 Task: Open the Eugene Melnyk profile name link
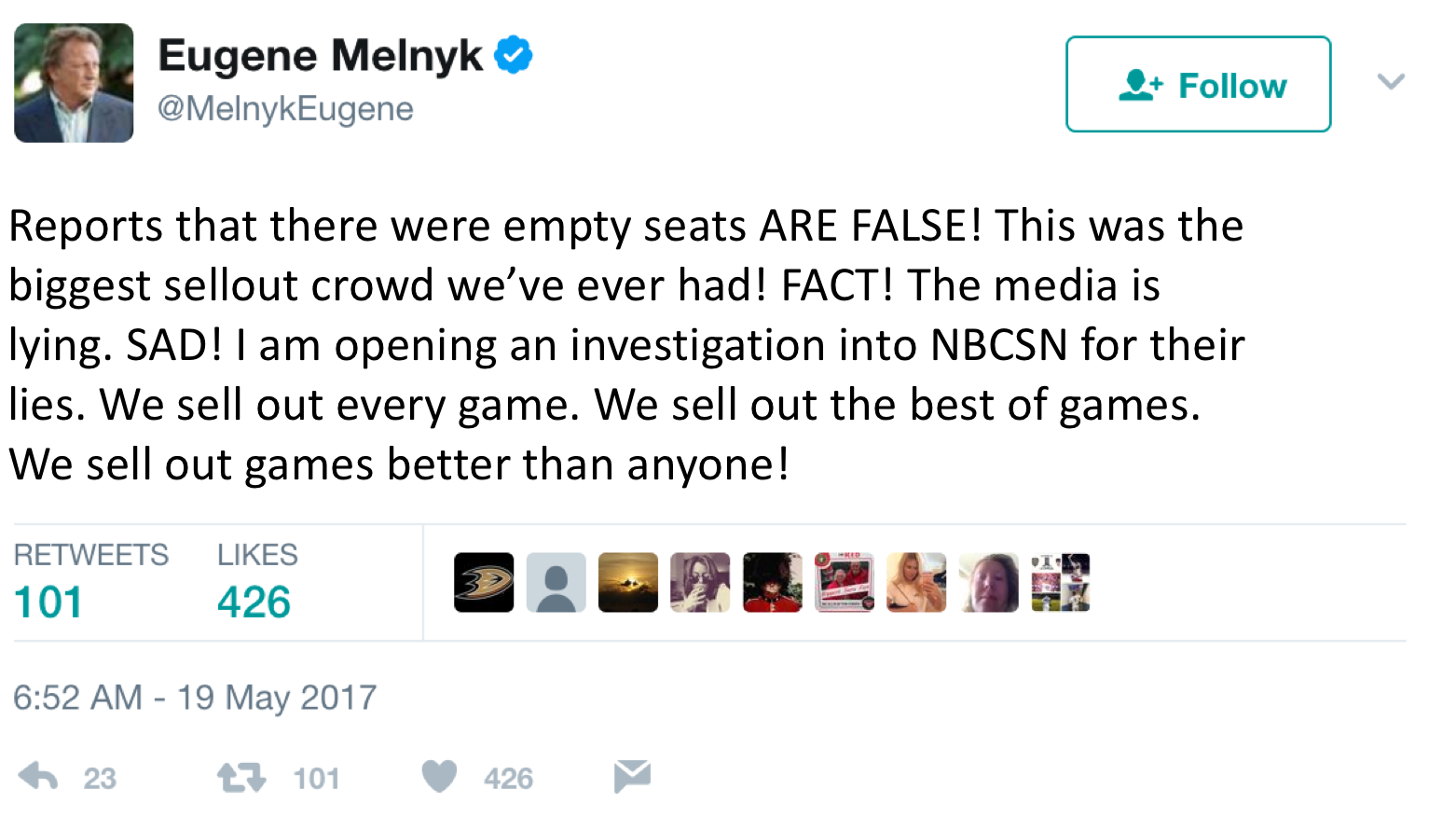tap(321, 55)
